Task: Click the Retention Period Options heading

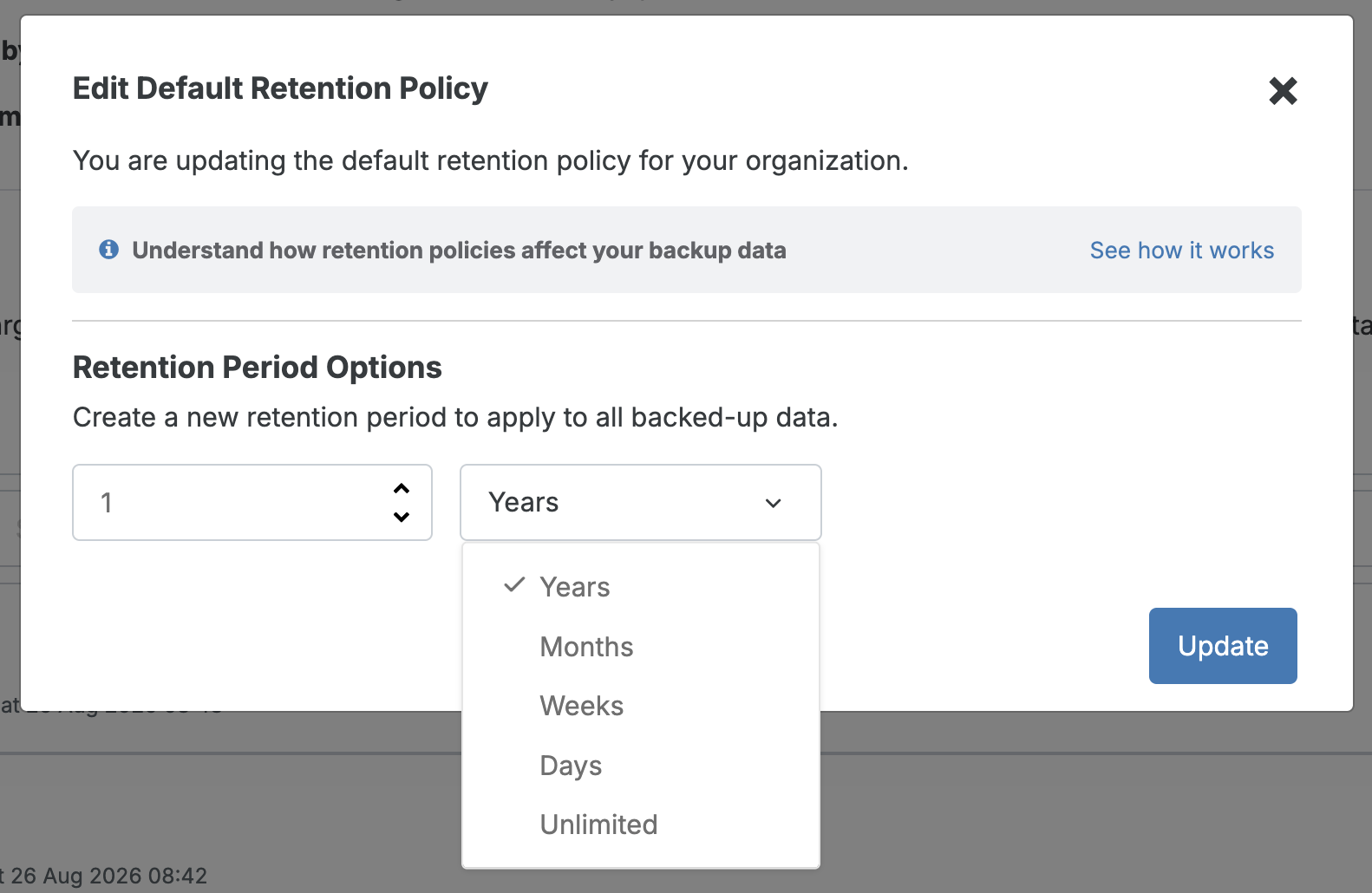Action: click(258, 368)
